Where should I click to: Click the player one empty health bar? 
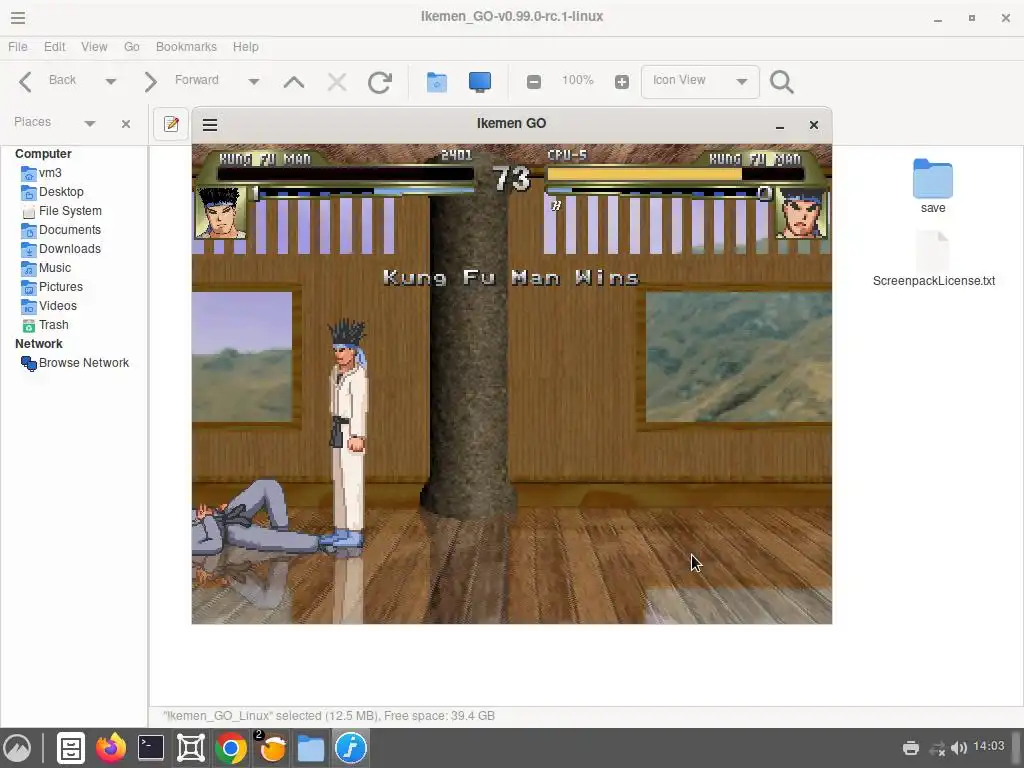pyautogui.click(x=345, y=174)
